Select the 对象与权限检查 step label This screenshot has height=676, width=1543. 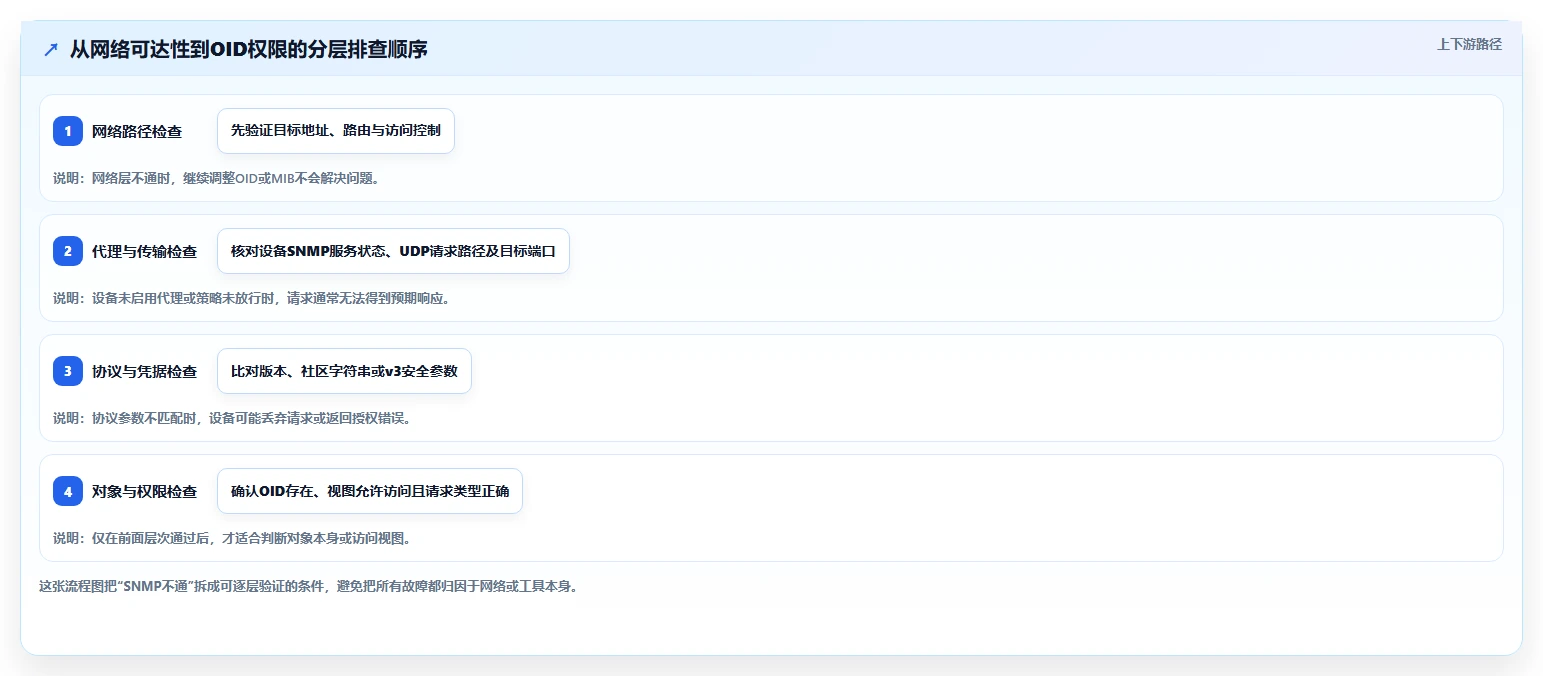point(144,491)
